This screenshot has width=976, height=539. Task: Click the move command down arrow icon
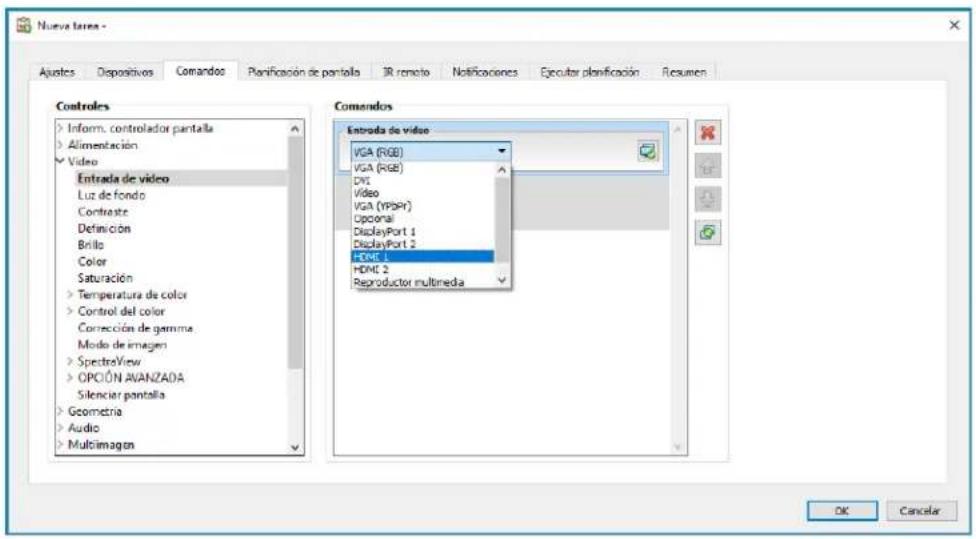(x=708, y=199)
